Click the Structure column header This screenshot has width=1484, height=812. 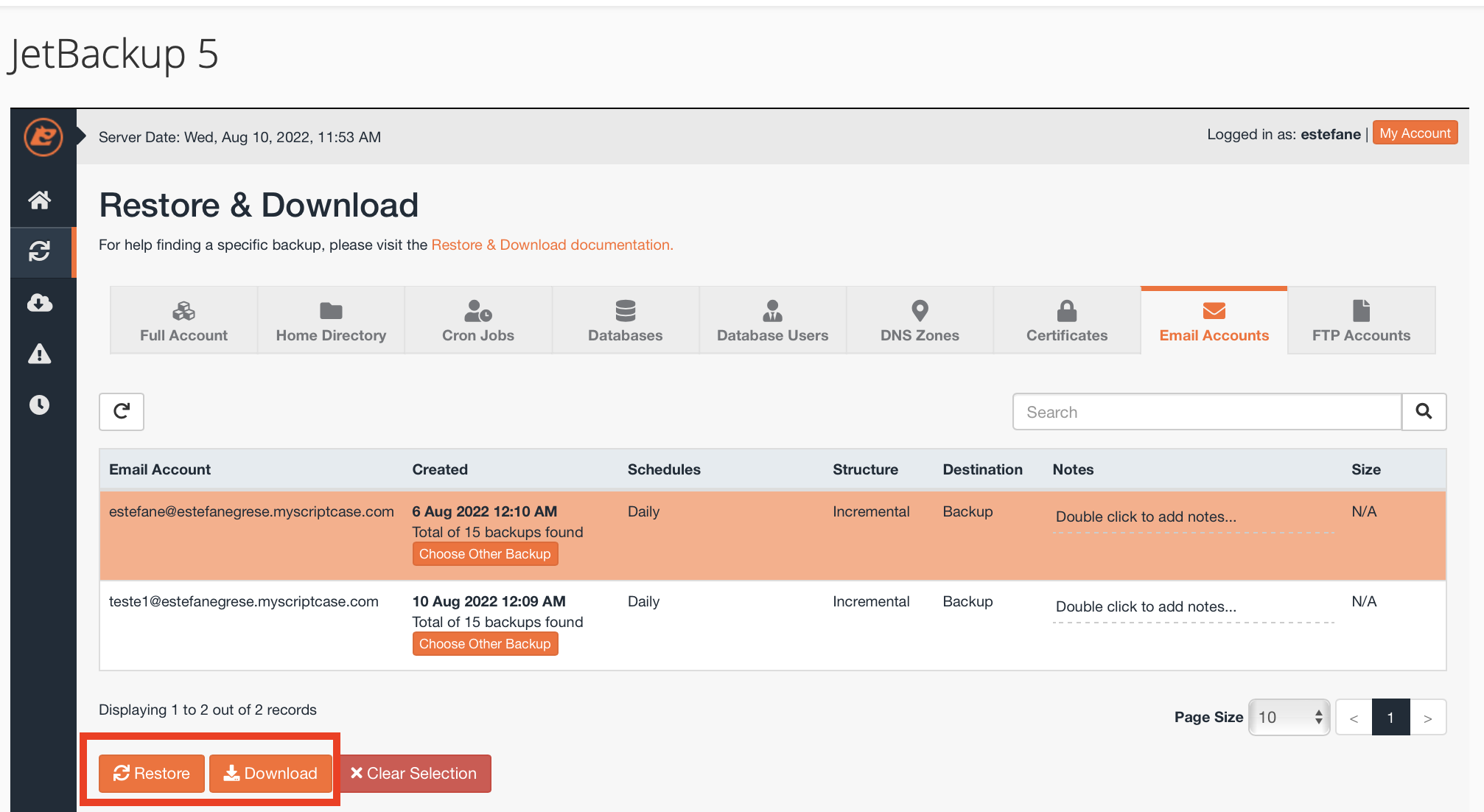[865, 469]
